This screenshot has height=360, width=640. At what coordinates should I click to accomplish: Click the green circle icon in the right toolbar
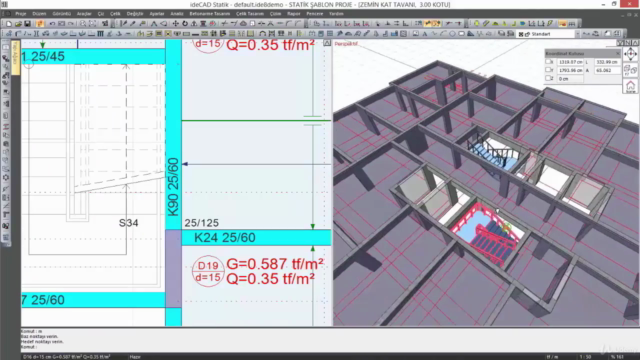476,24
